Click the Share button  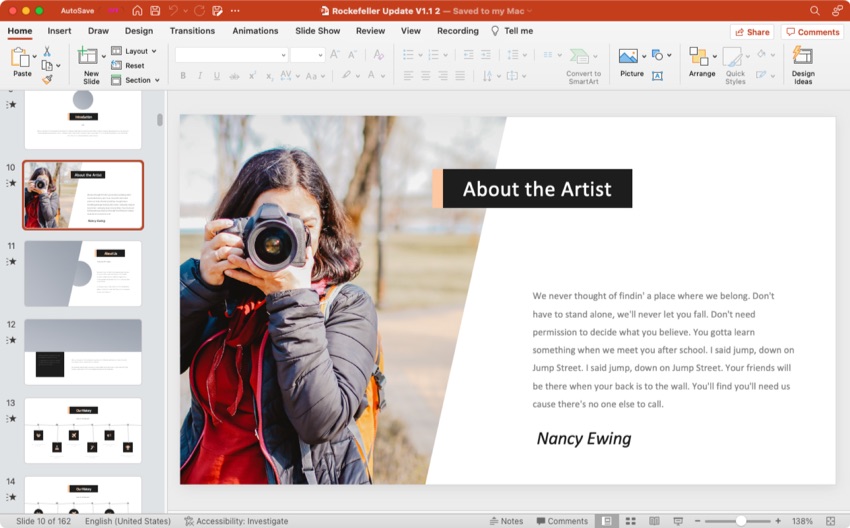pyautogui.click(x=752, y=32)
